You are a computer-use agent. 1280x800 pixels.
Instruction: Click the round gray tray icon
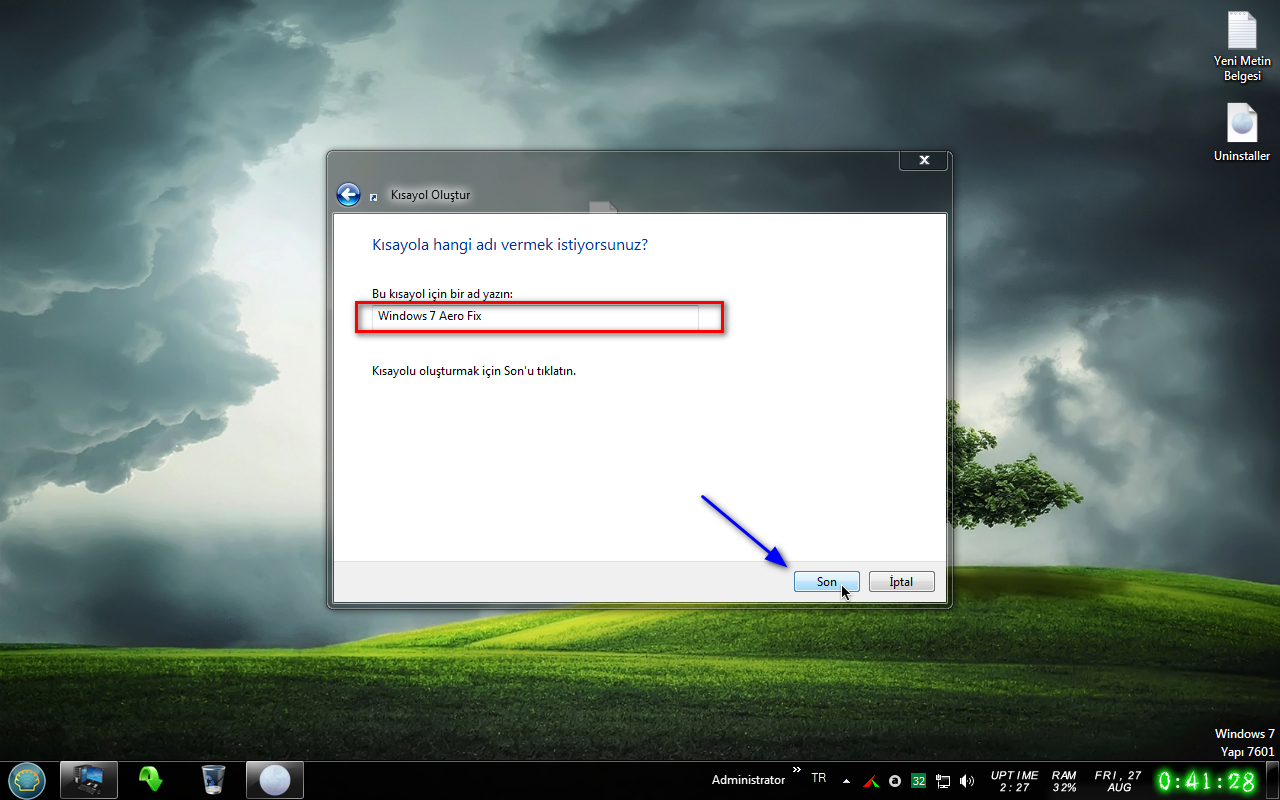pyautogui.click(x=895, y=780)
